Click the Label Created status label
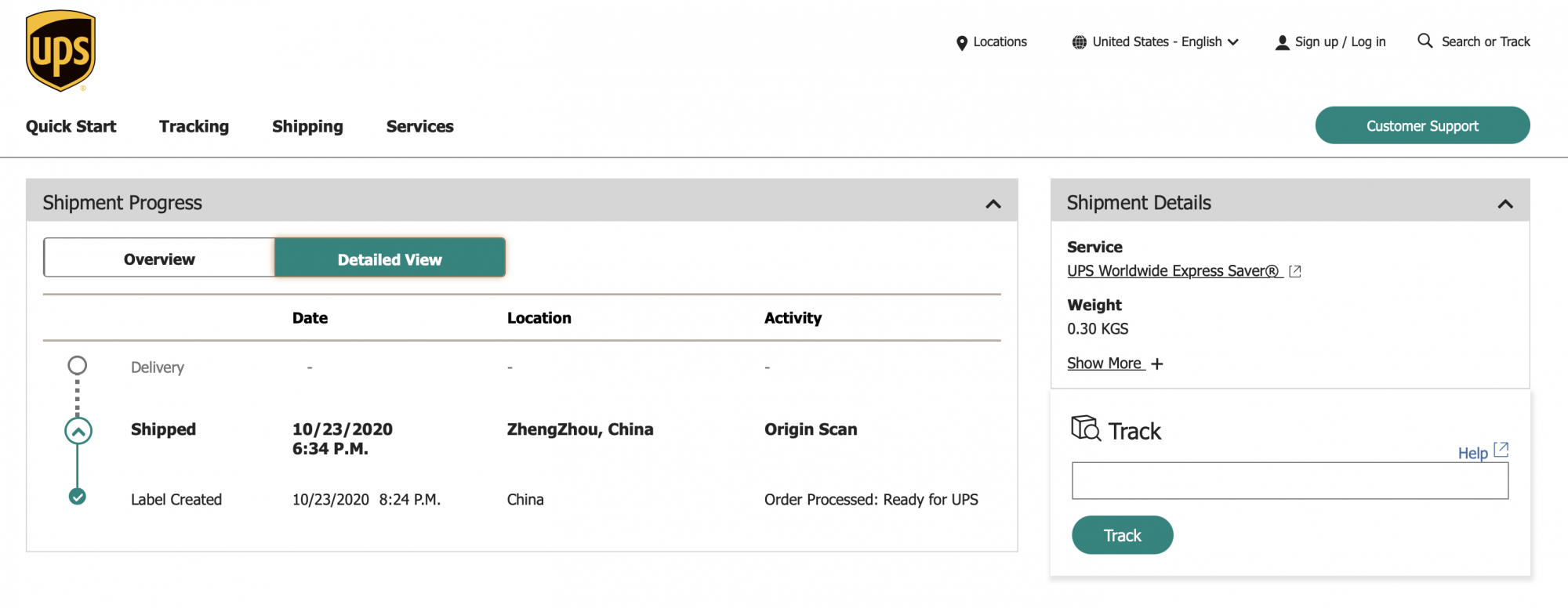1568x608 pixels. point(176,500)
